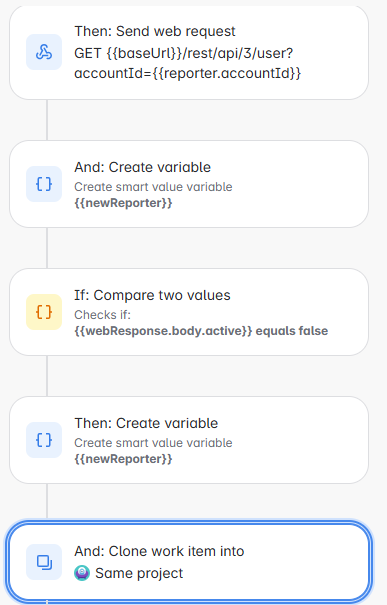The image size is (387, 605).
Task: Click the 'Then: Send web request' title
Action: pyautogui.click(x=155, y=31)
